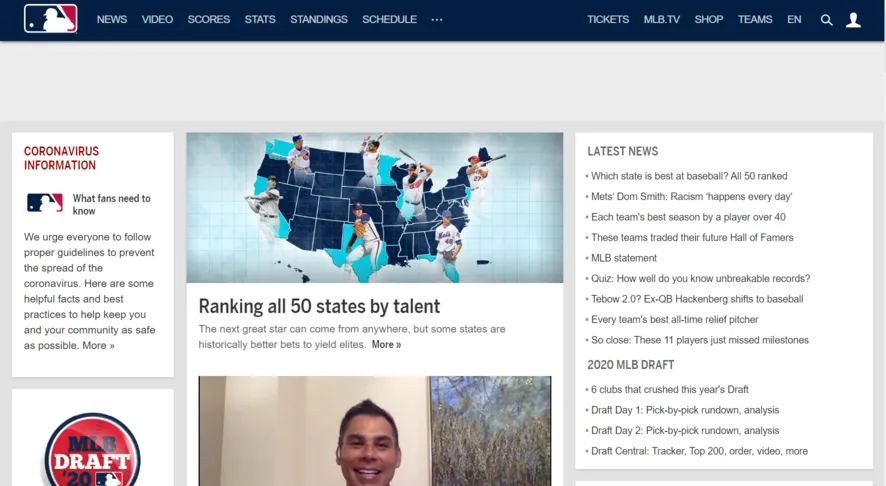Open the EN language selector

(x=794, y=20)
